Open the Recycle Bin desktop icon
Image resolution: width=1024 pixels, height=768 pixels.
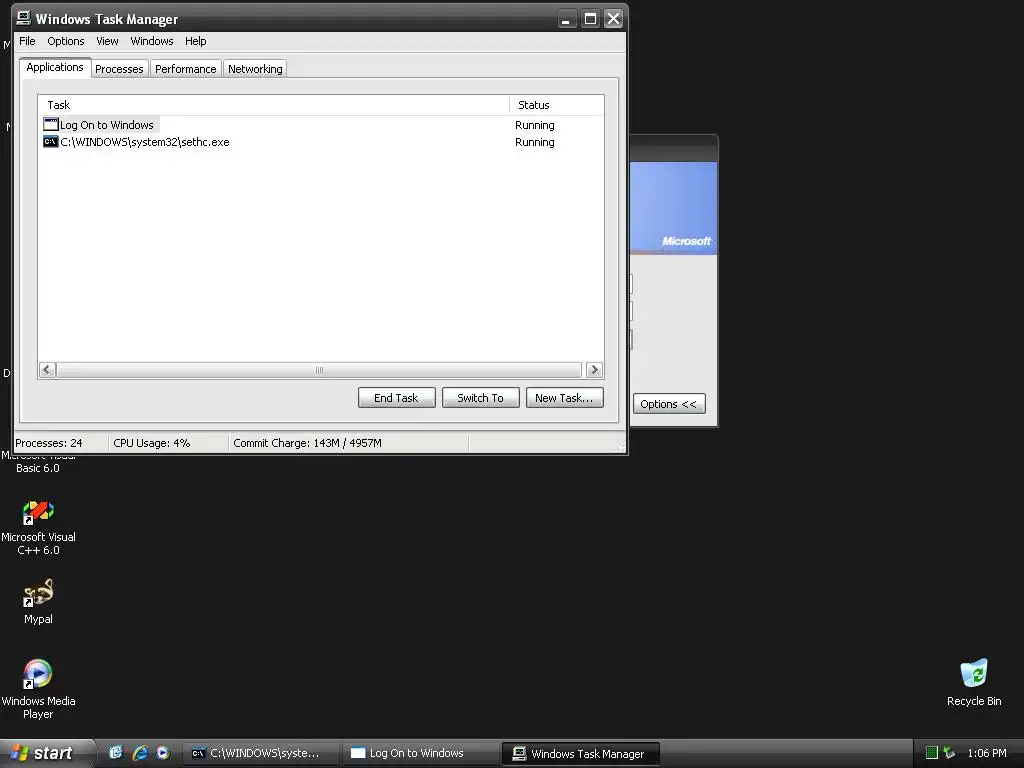click(x=974, y=683)
